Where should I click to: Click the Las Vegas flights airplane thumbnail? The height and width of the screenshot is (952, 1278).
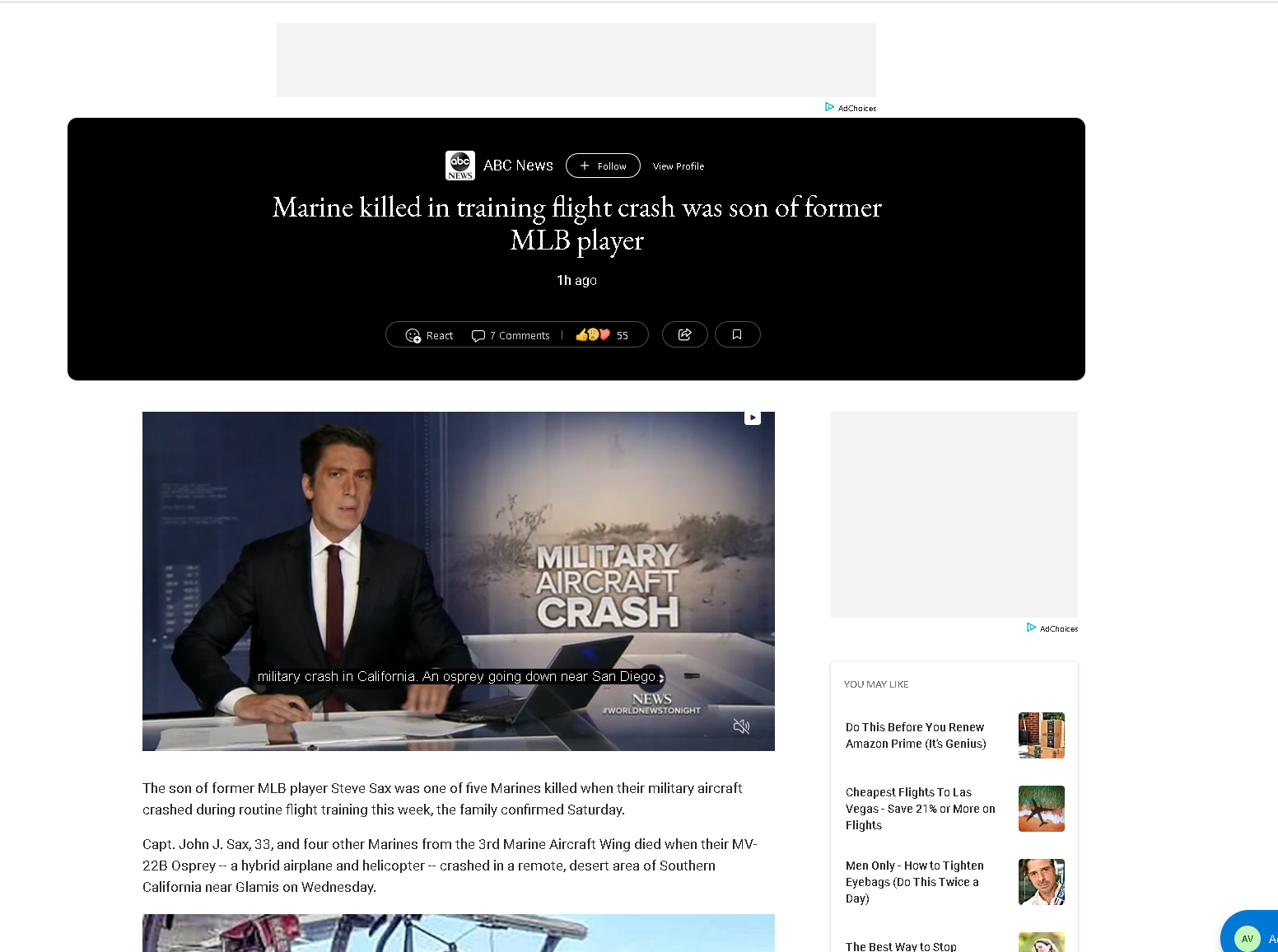point(1042,809)
